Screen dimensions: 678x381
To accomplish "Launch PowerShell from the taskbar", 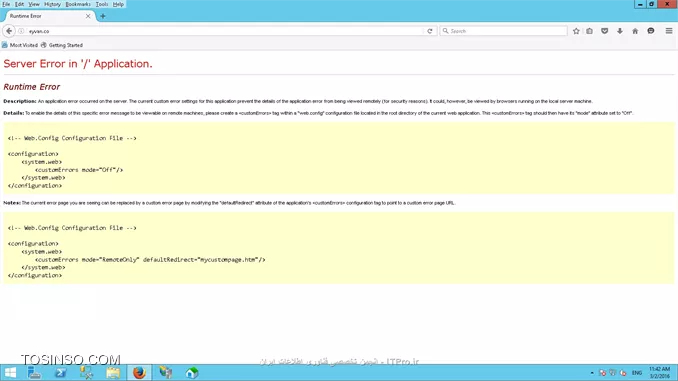I will click(x=61, y=372).
